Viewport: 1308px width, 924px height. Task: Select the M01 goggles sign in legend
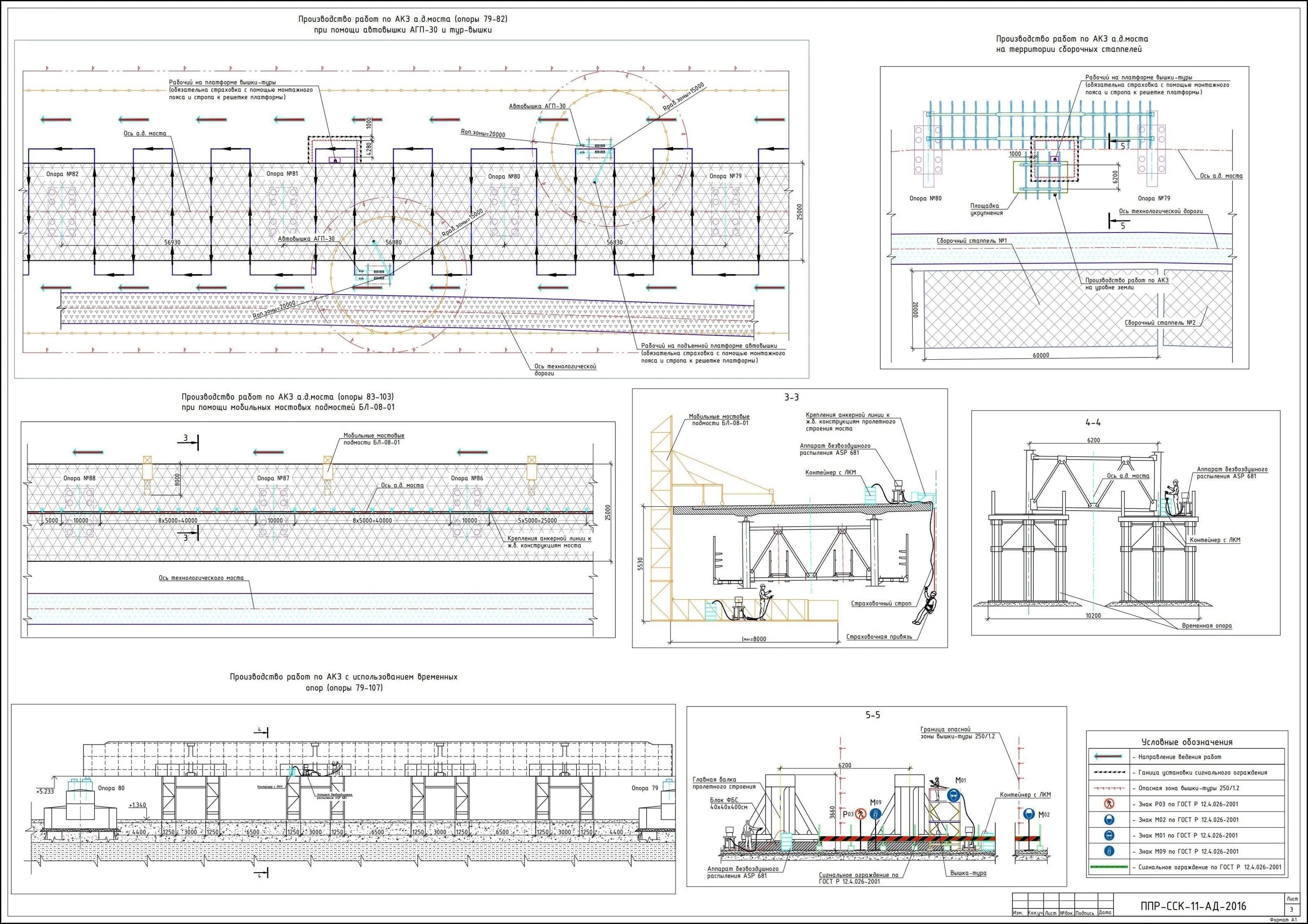click(1109, 835)
